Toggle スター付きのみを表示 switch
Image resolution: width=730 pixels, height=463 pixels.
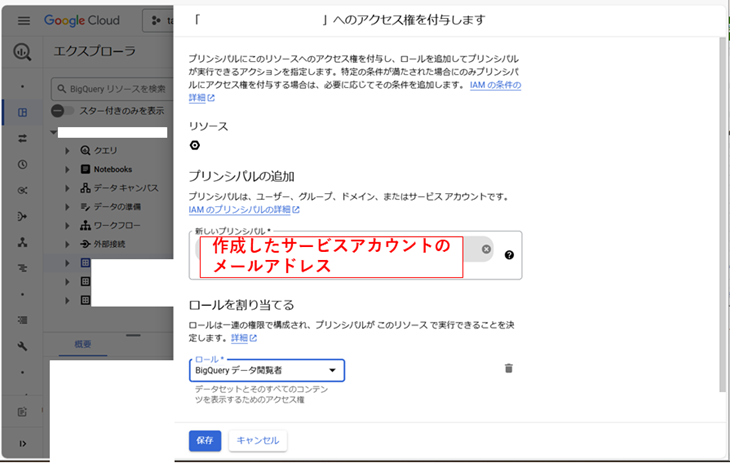point(62,111)
